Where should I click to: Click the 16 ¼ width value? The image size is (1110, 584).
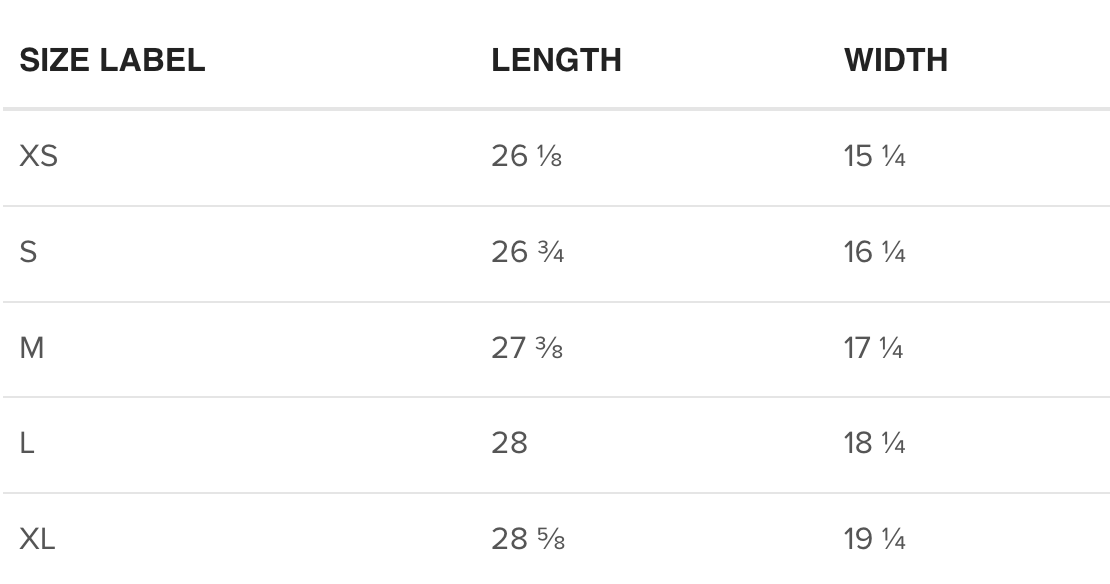click(874, 252)
